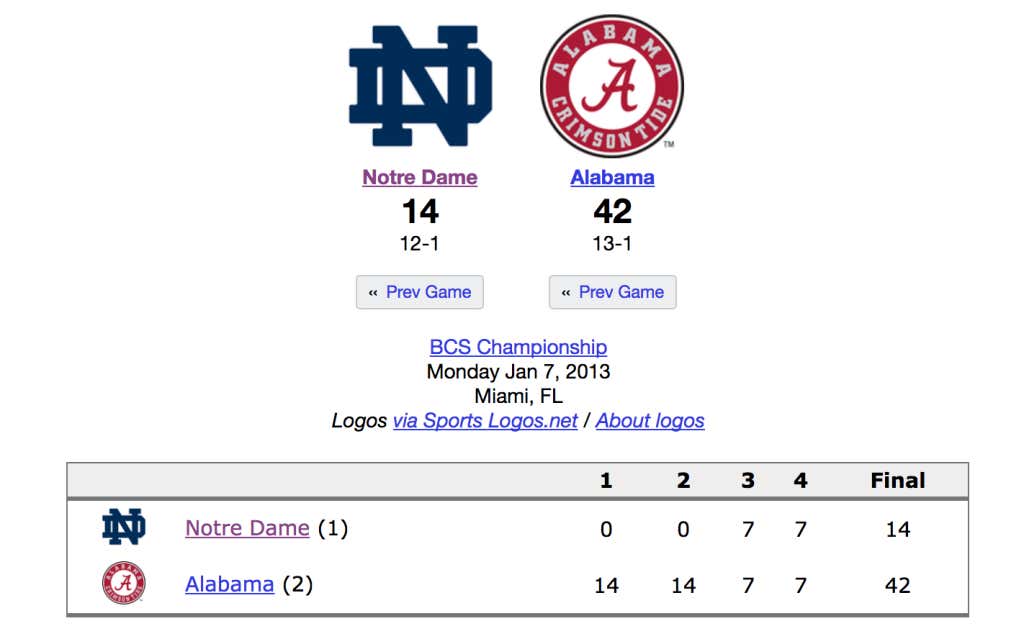The height and width of the screenshot is (639, 1024).
Task: Click the quarter 1 column header
Action: (x=606, y=481)
